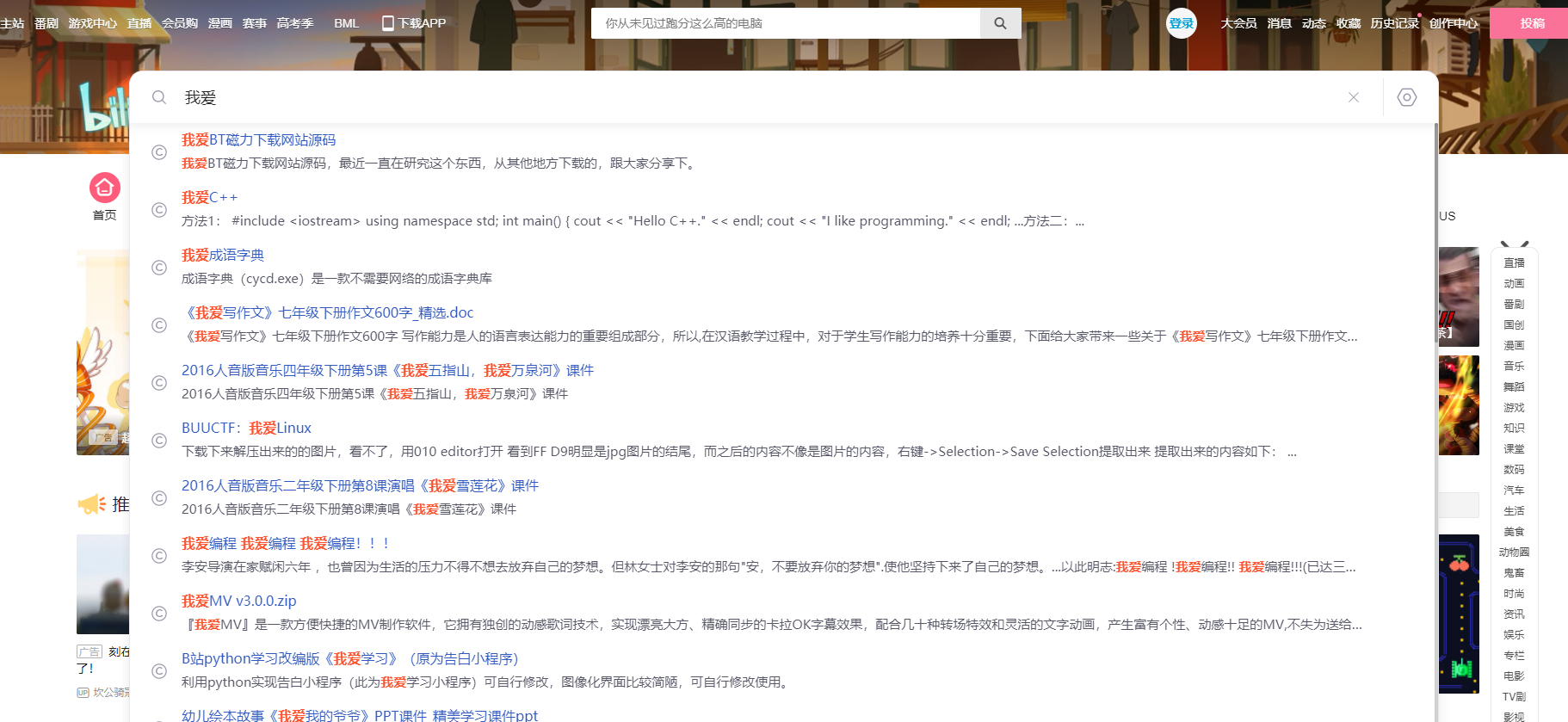Open 2016人音版音乐四年级下册第5课 课件 link
Screen dimensions: 1568x722
pos(387,371)
